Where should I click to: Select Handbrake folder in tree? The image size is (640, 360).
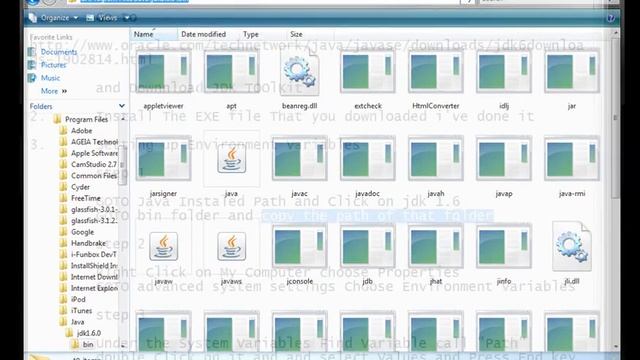88,243
